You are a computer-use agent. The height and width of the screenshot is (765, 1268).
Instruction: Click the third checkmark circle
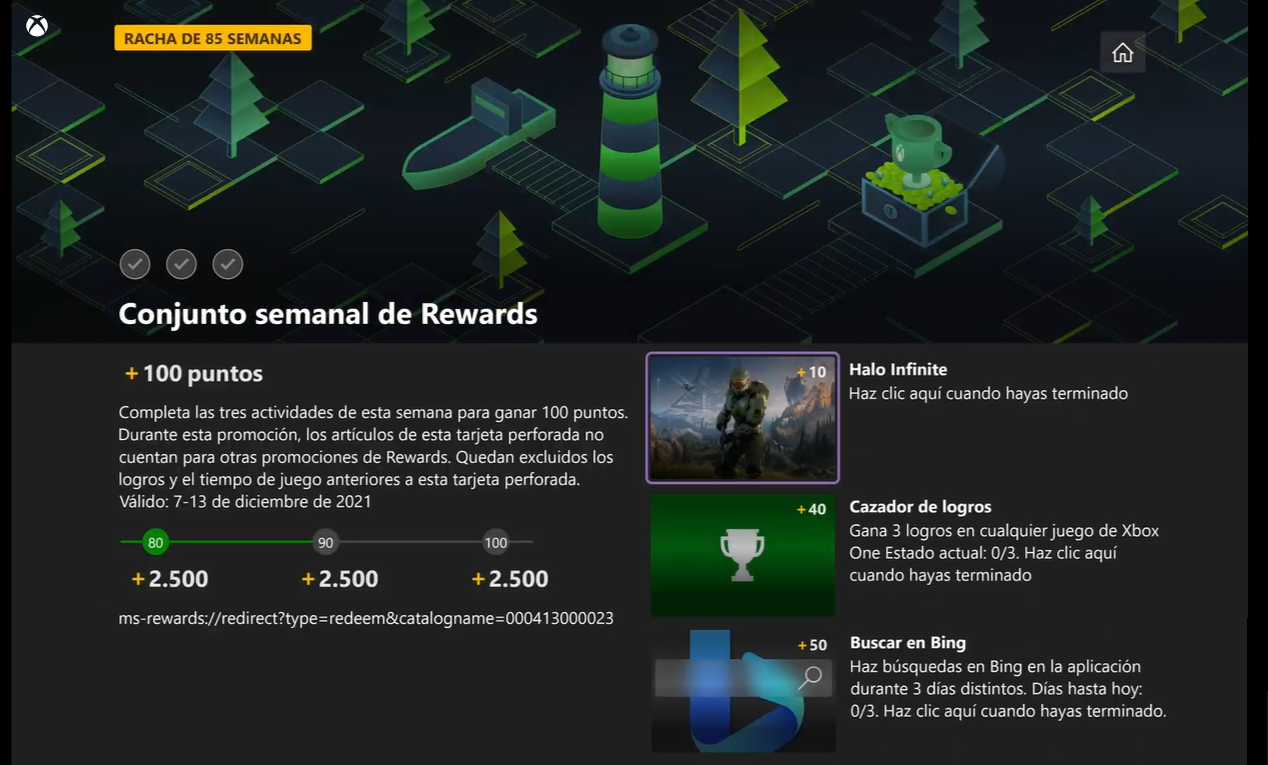[x=228, y=264]
